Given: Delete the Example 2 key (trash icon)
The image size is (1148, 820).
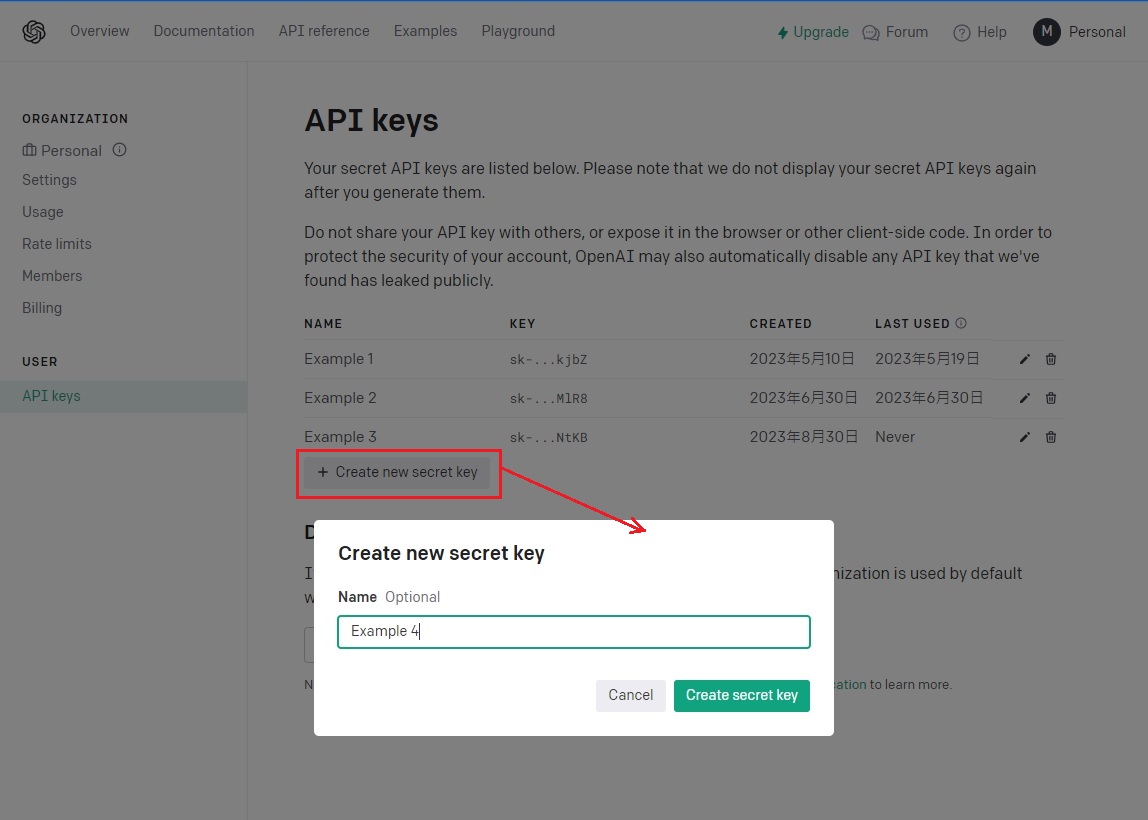Looking at the screenshot, I should click(1051, 398).
